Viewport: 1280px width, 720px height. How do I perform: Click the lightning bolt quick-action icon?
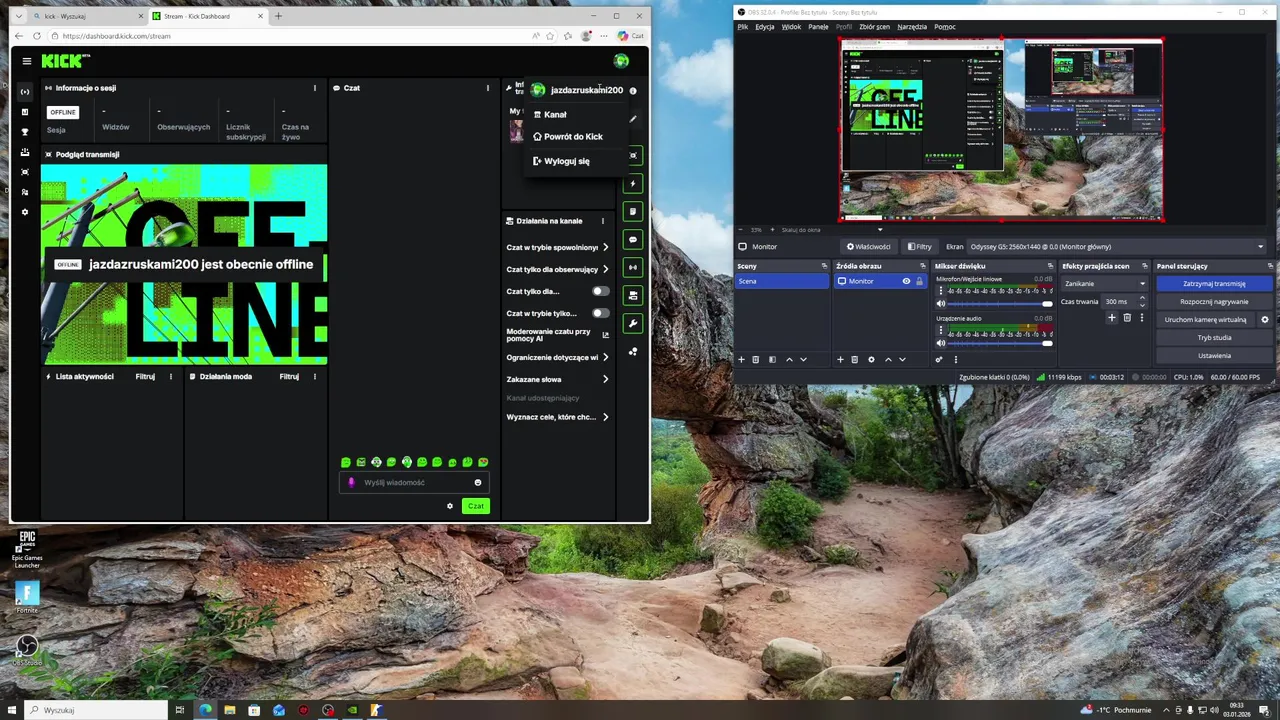[633, 184]
